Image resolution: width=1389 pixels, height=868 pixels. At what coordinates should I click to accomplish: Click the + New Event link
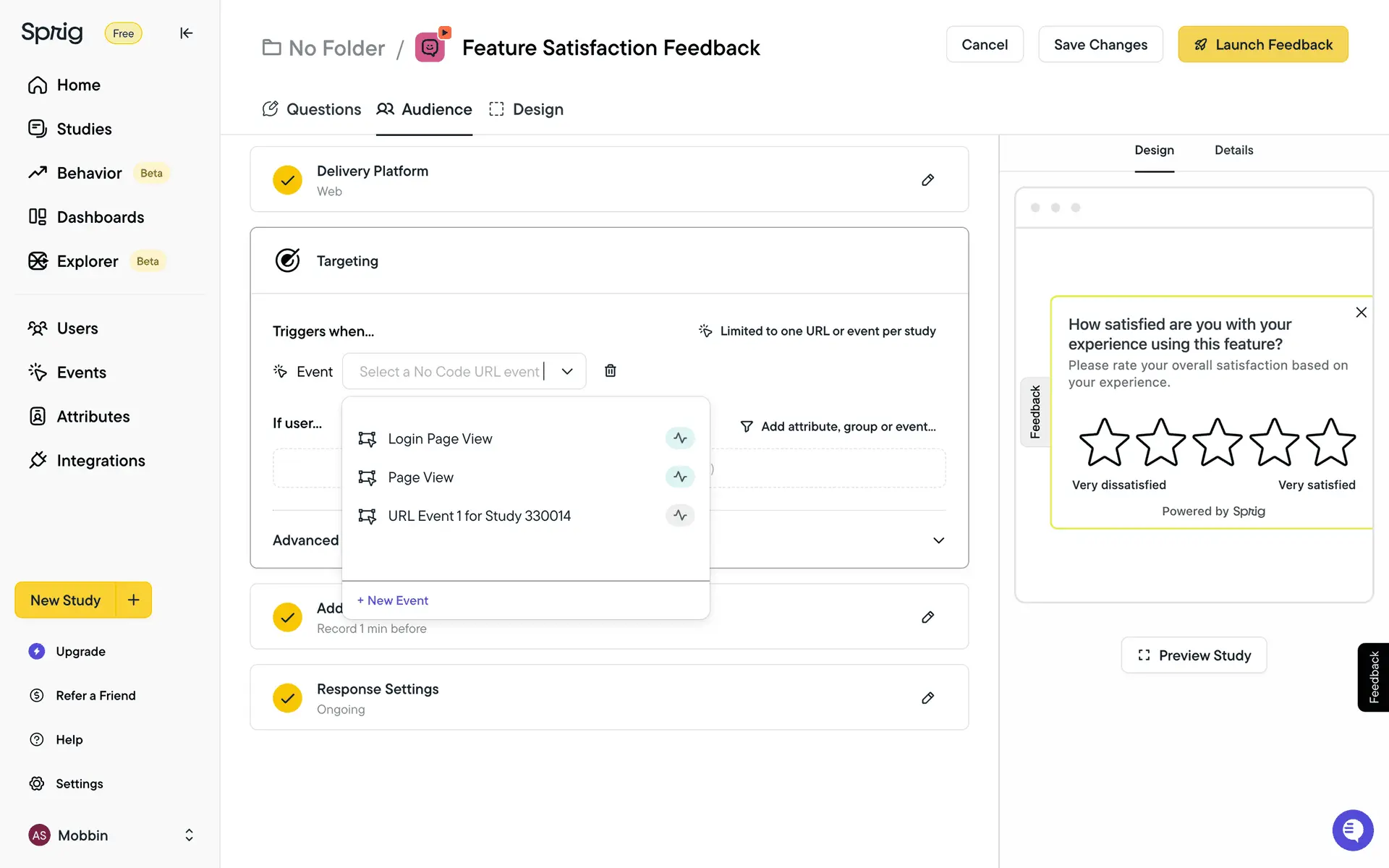point(393,600)
